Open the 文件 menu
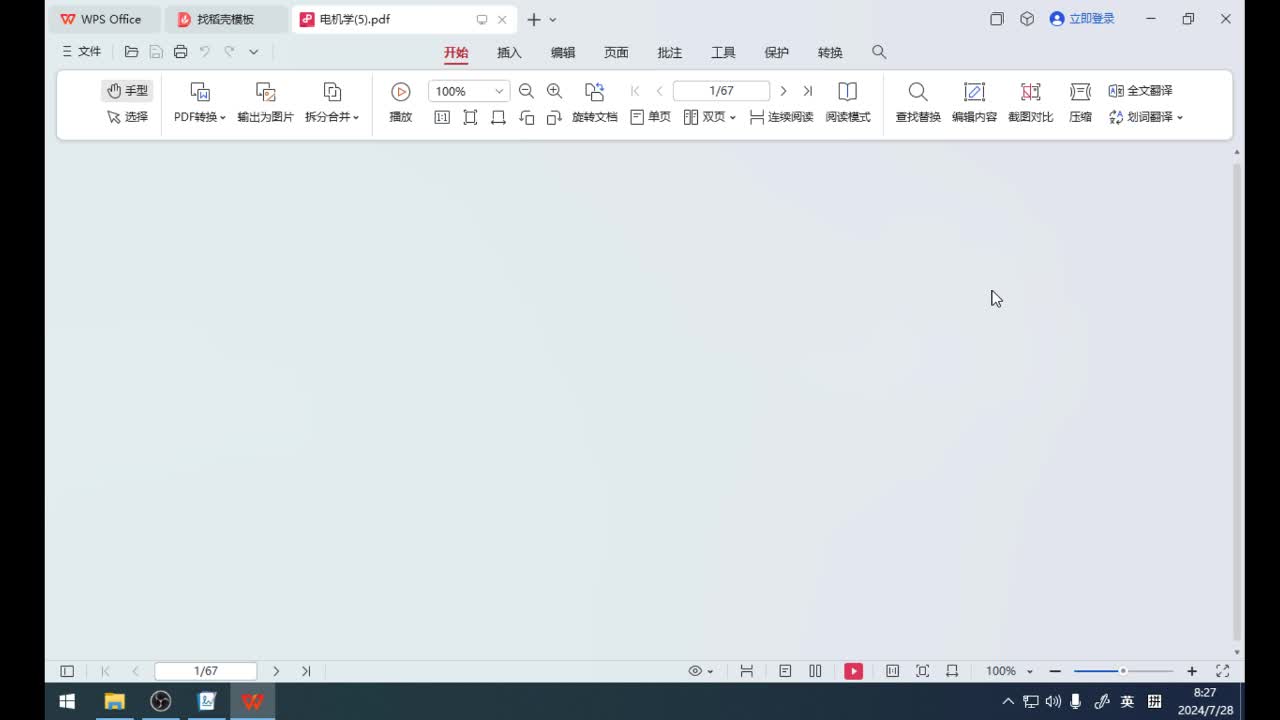Viewport: 1280px width, 720px height. pyautogui.click(x=82, y=51)
